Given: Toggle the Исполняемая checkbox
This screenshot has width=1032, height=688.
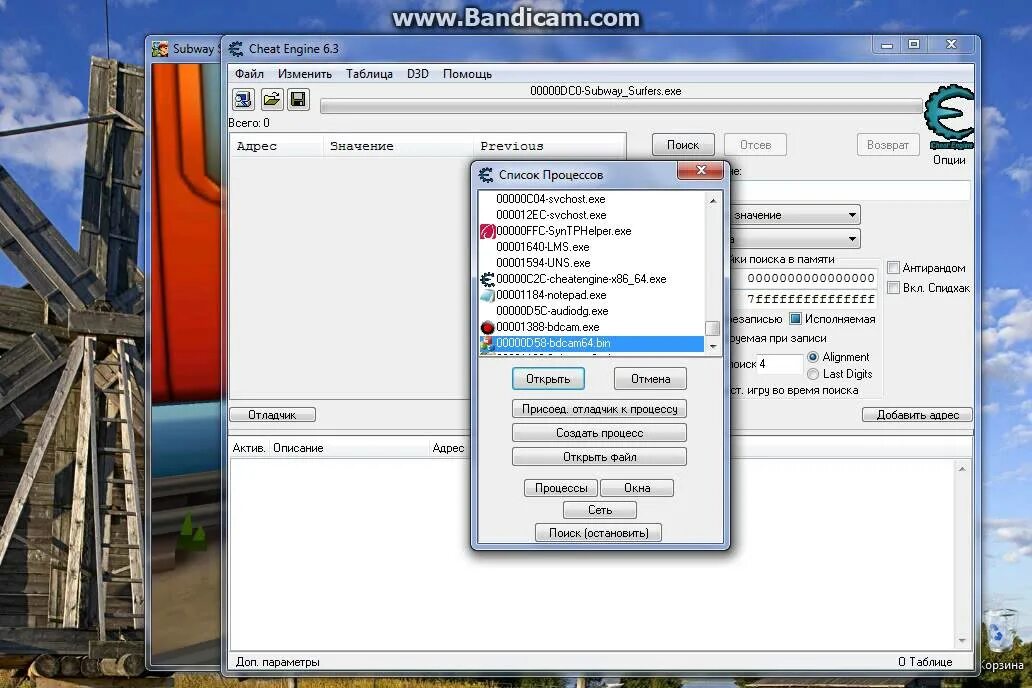Looking at the screenshot, I should click(795, 319).
